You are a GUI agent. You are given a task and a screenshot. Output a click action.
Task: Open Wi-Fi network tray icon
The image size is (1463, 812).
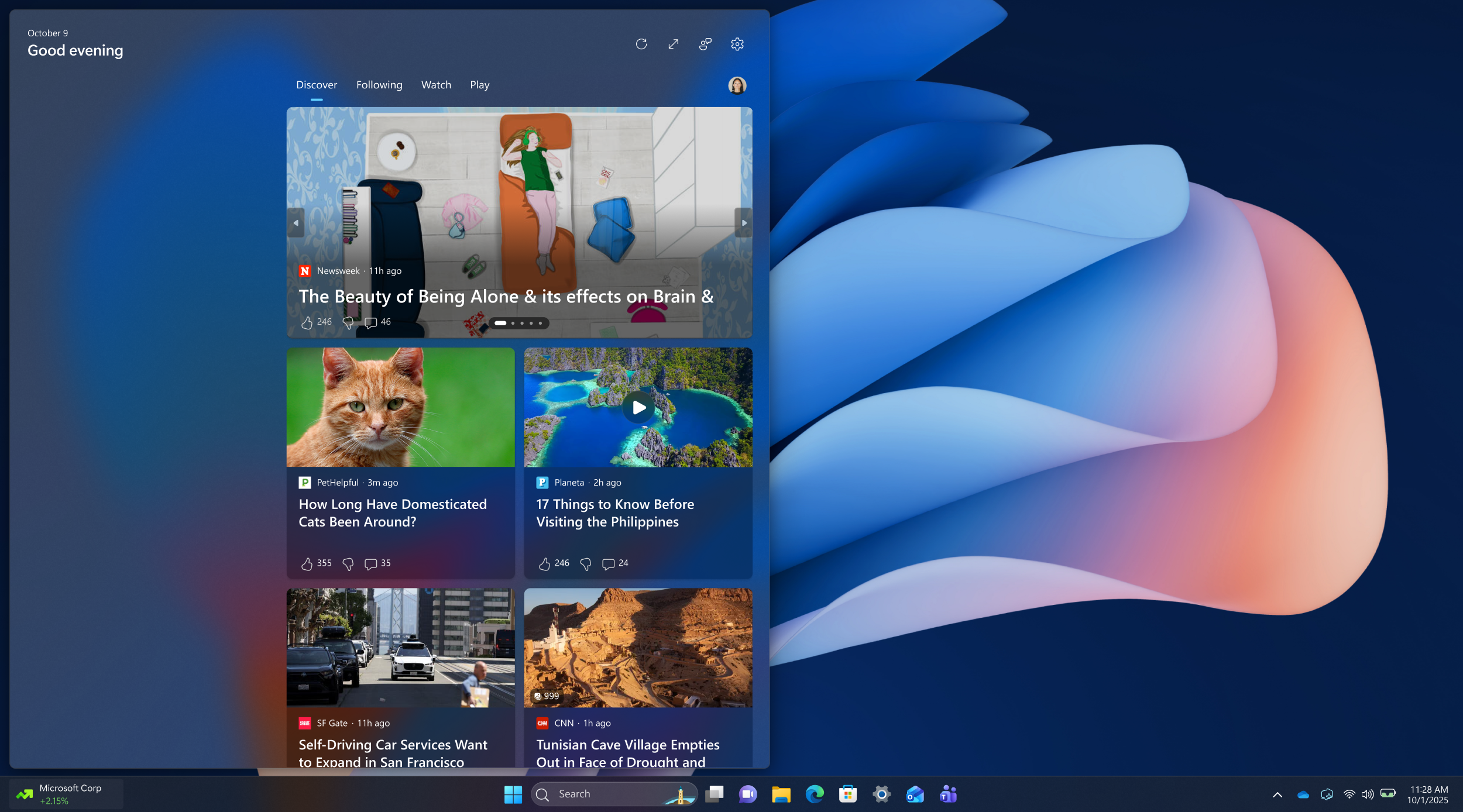coord(1349,794)
